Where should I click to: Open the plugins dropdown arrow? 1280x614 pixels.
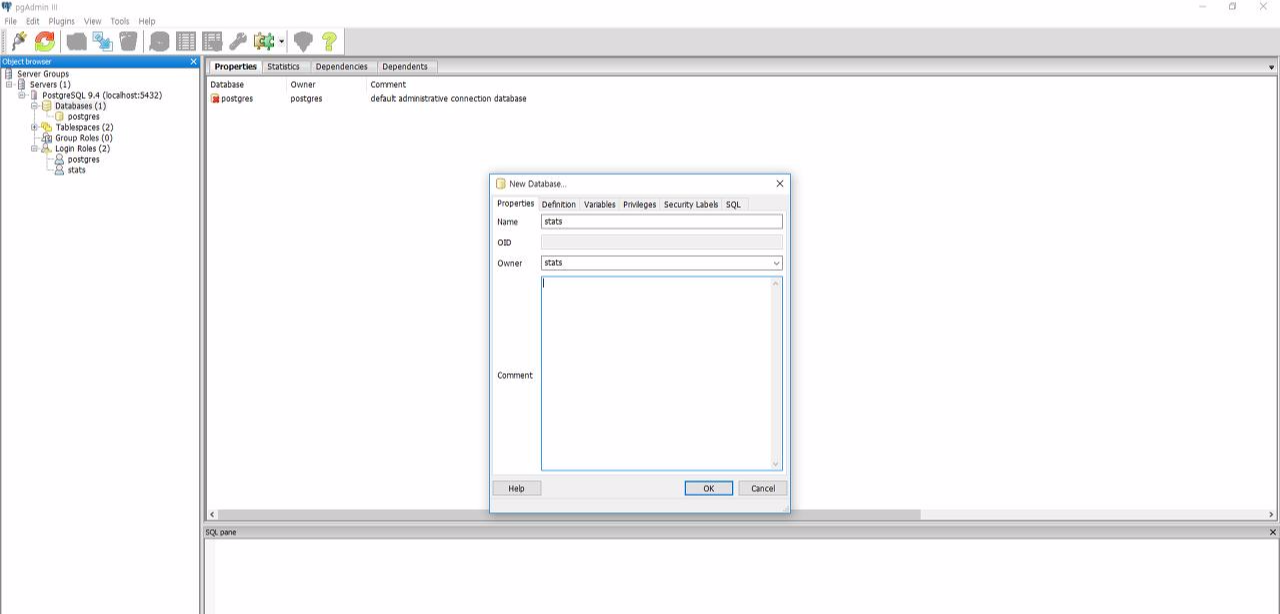(281, 43)
